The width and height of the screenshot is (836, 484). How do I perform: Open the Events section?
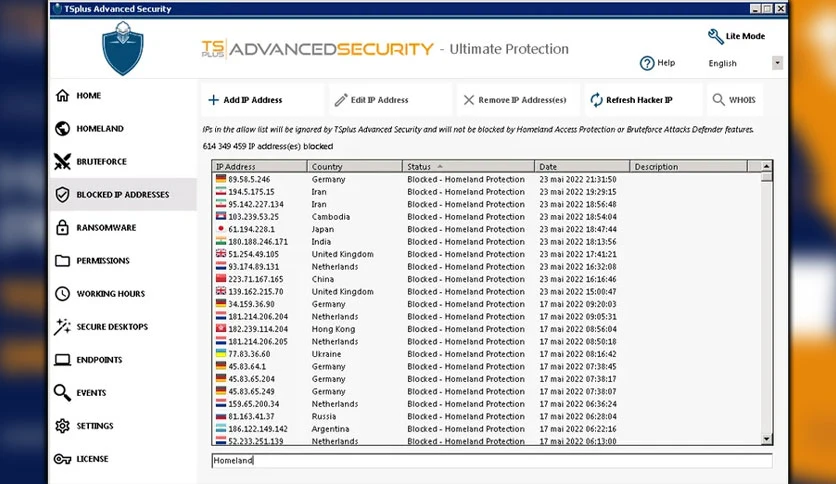click(x=123, y=393)
